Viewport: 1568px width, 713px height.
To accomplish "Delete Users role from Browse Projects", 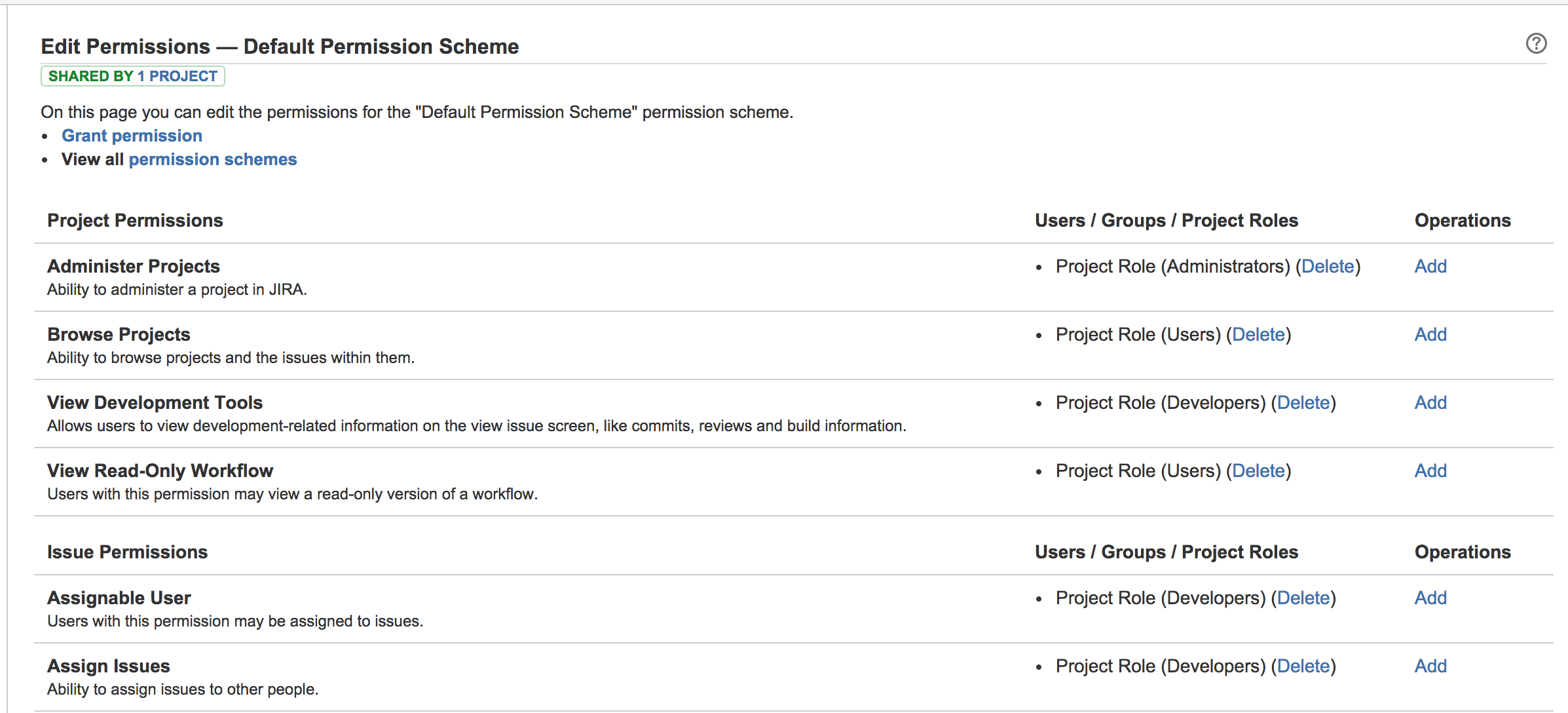I will pyautogui.click(x=1258, y=334).
